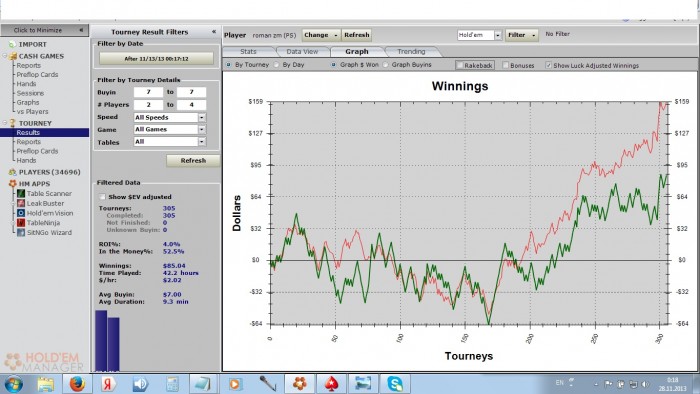Open TableNinja app icon

pyautogui.click(x=21, y=223)
